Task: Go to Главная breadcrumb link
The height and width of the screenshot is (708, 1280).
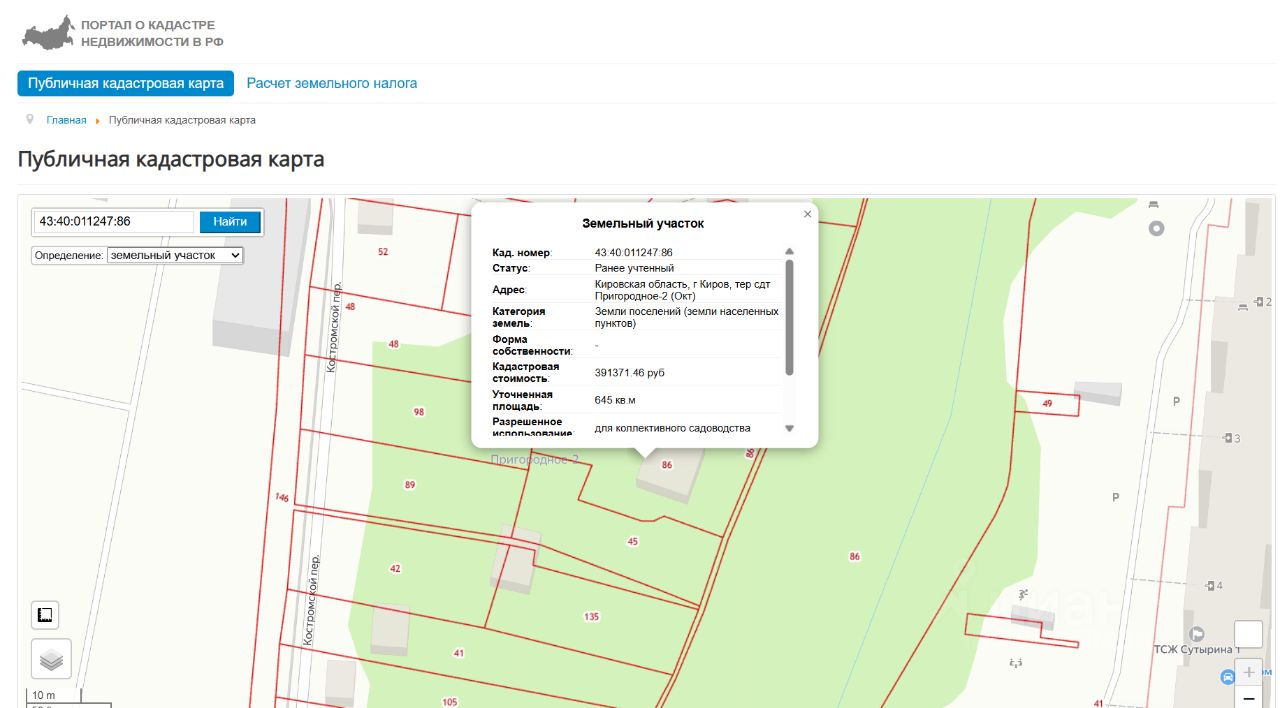Action: tap(66, 120)
